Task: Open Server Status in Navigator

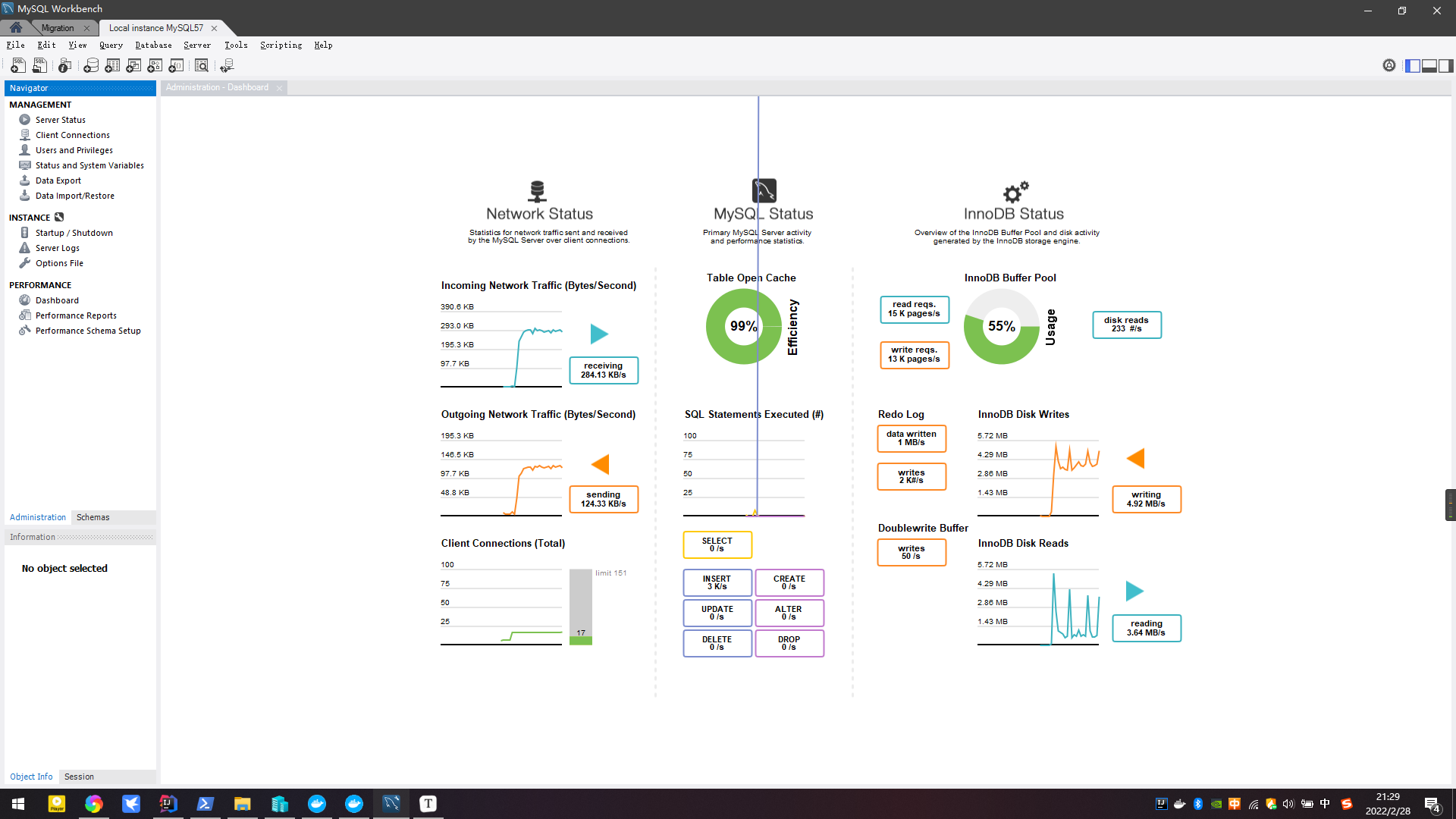Action: click(60, 120)
